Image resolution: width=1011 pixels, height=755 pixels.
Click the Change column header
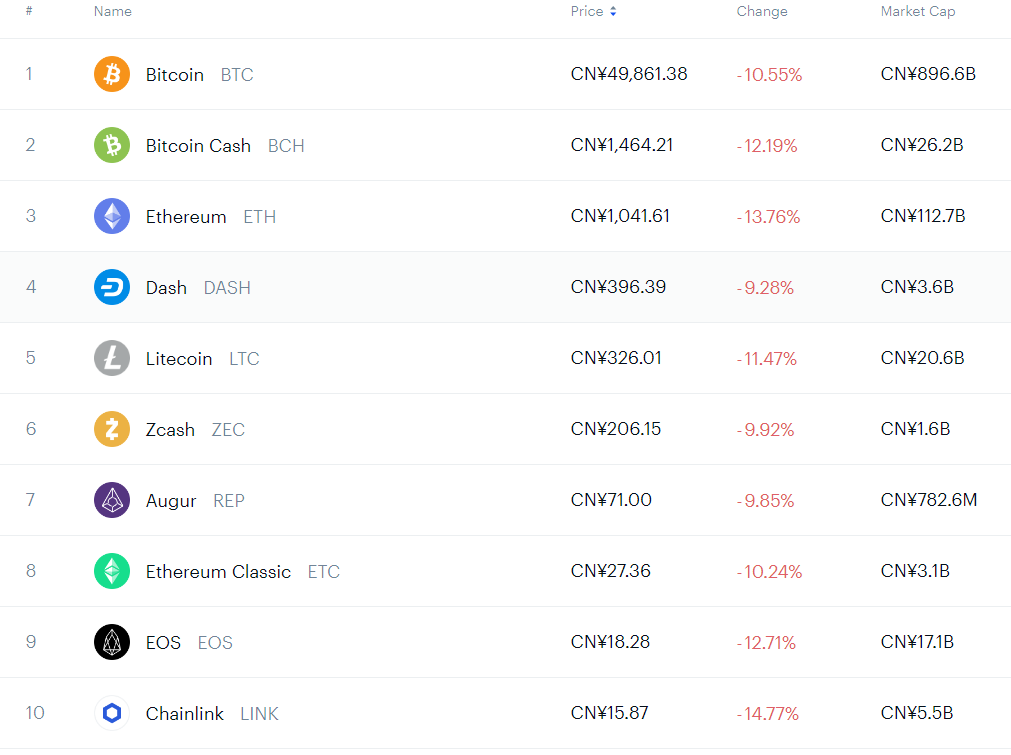[x=762, y=11]
